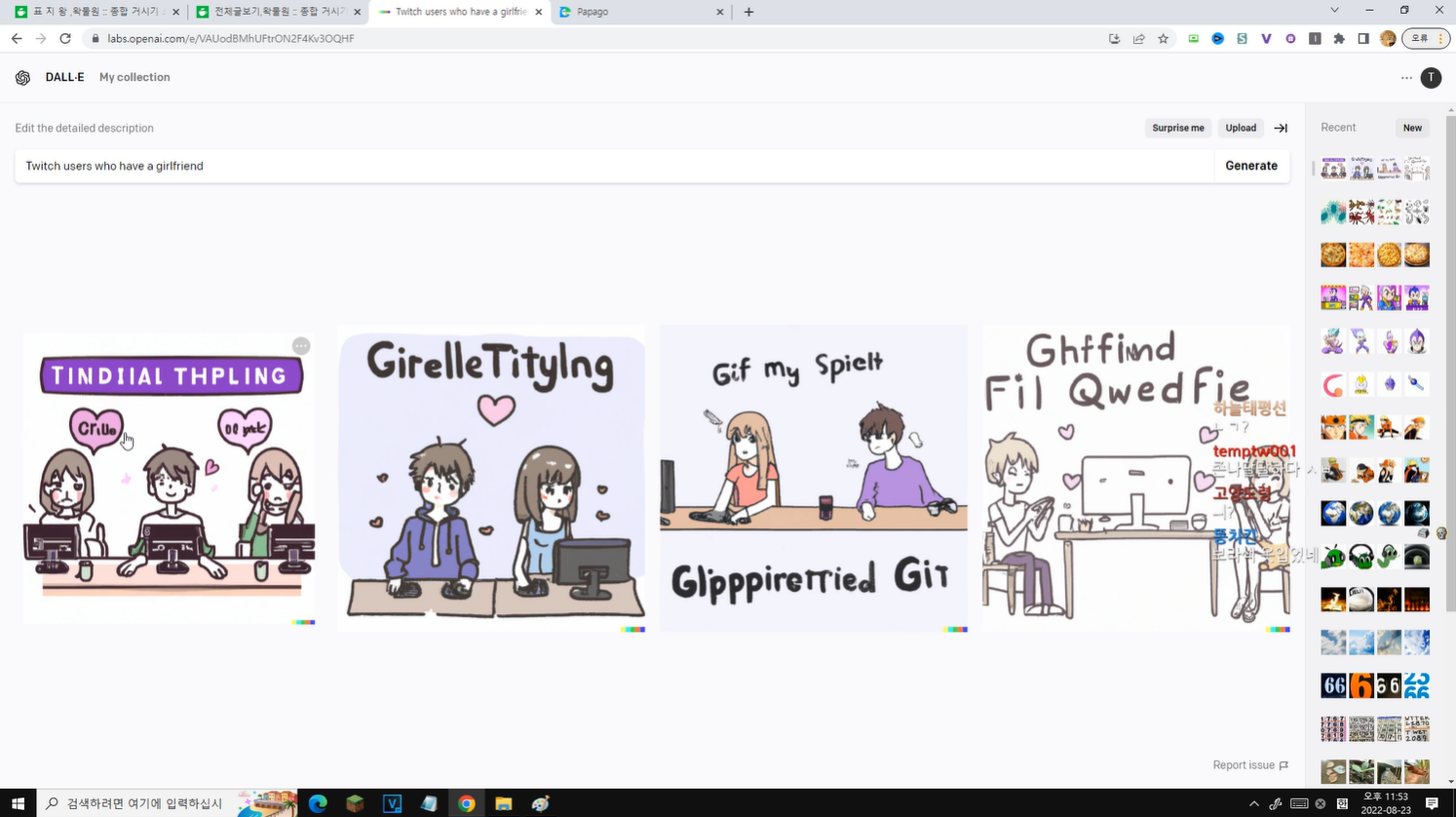Expand the tab search chevron dropdown
This screenshot has width=1456, height=817.
[x=1334, y=11]
